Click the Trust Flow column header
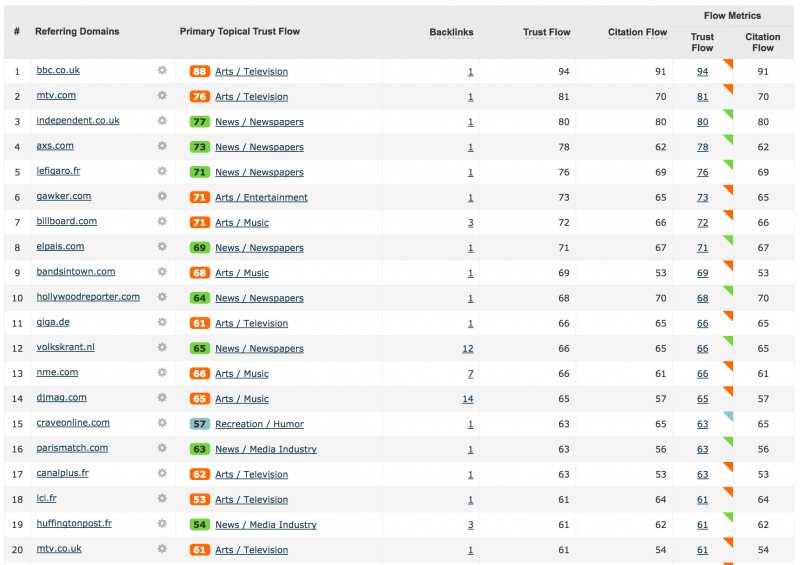Image resolution: width=800 pixels, height=565 pixels. 546,32
